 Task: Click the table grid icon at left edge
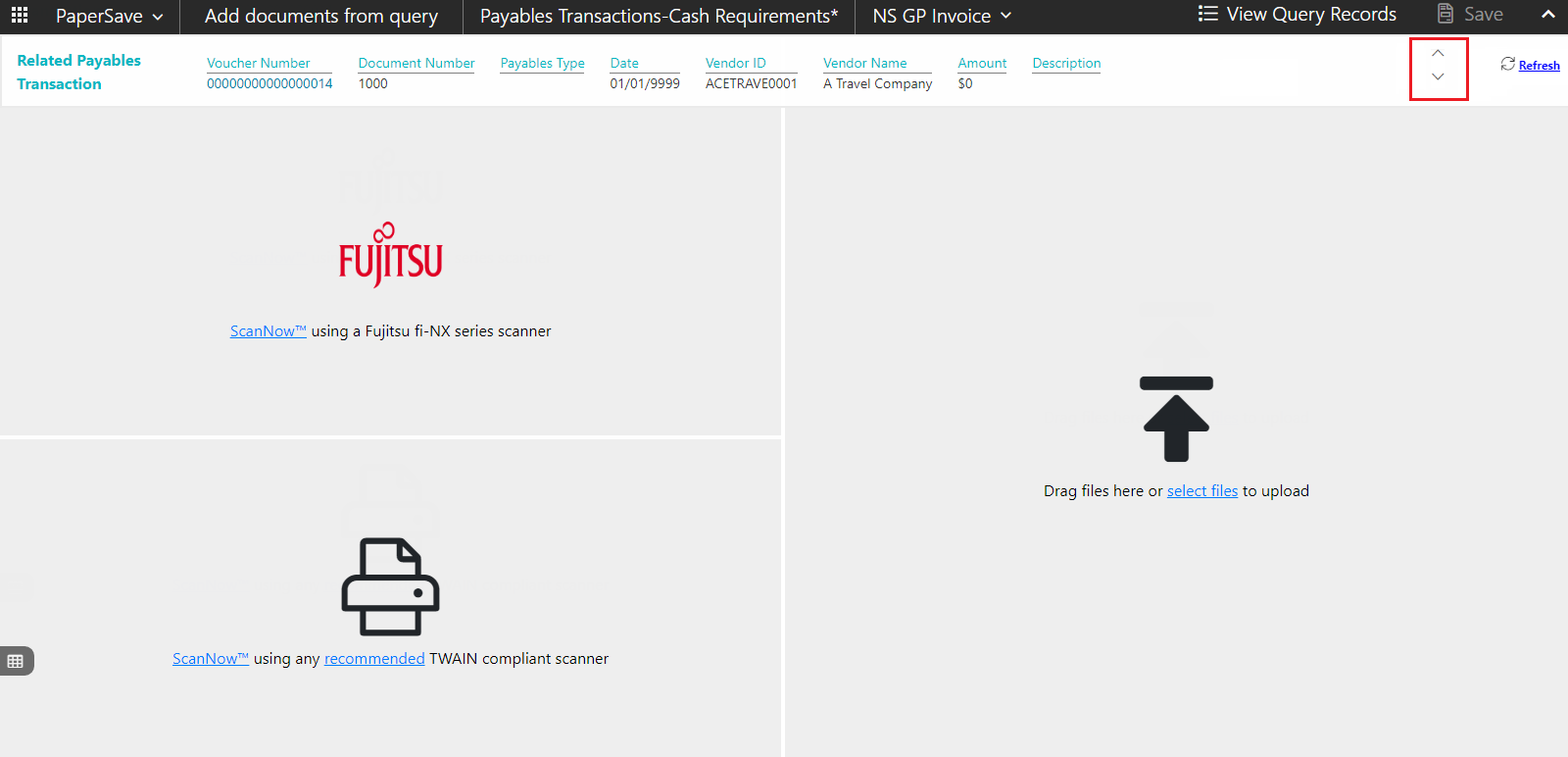(16, 661)
